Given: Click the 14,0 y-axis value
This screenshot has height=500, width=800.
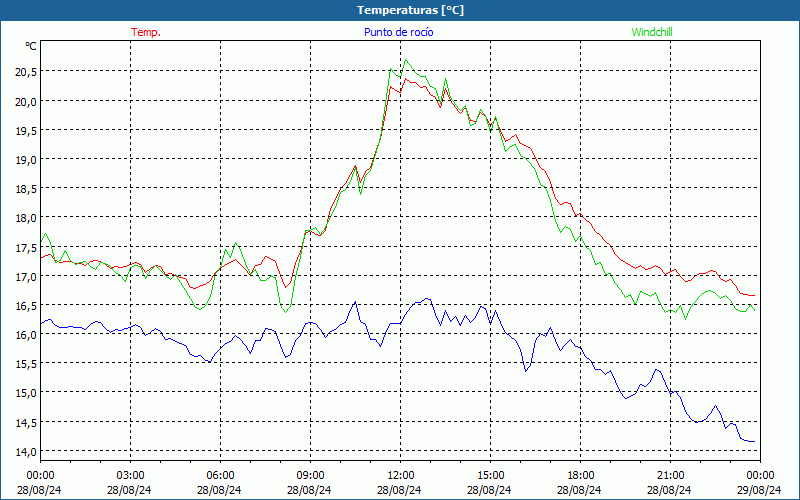Looking at the screenshot, I should [x=26, y=452].
